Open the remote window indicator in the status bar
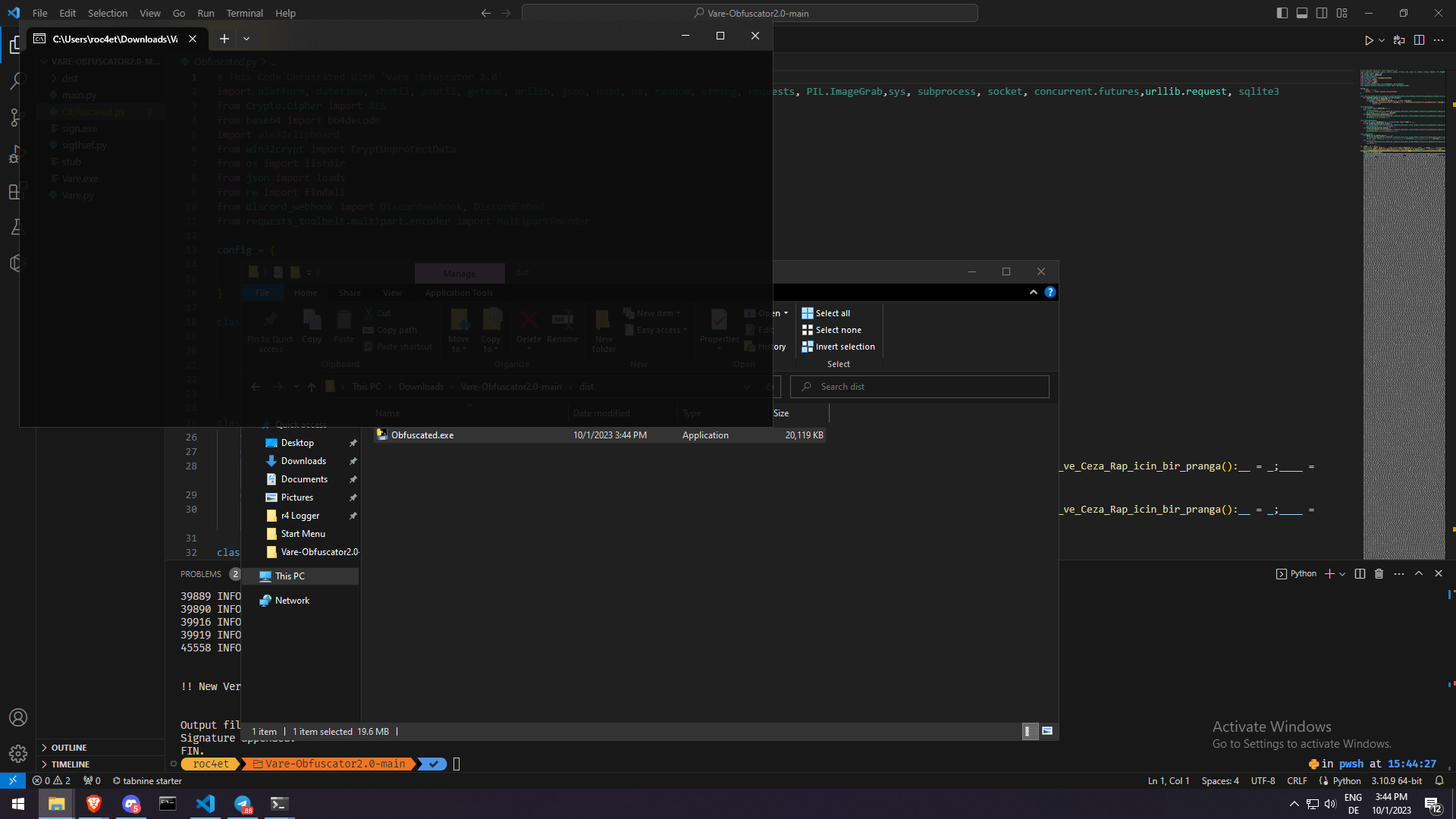This screenshot has width=1456, height=819. click(x=13, y=780)
